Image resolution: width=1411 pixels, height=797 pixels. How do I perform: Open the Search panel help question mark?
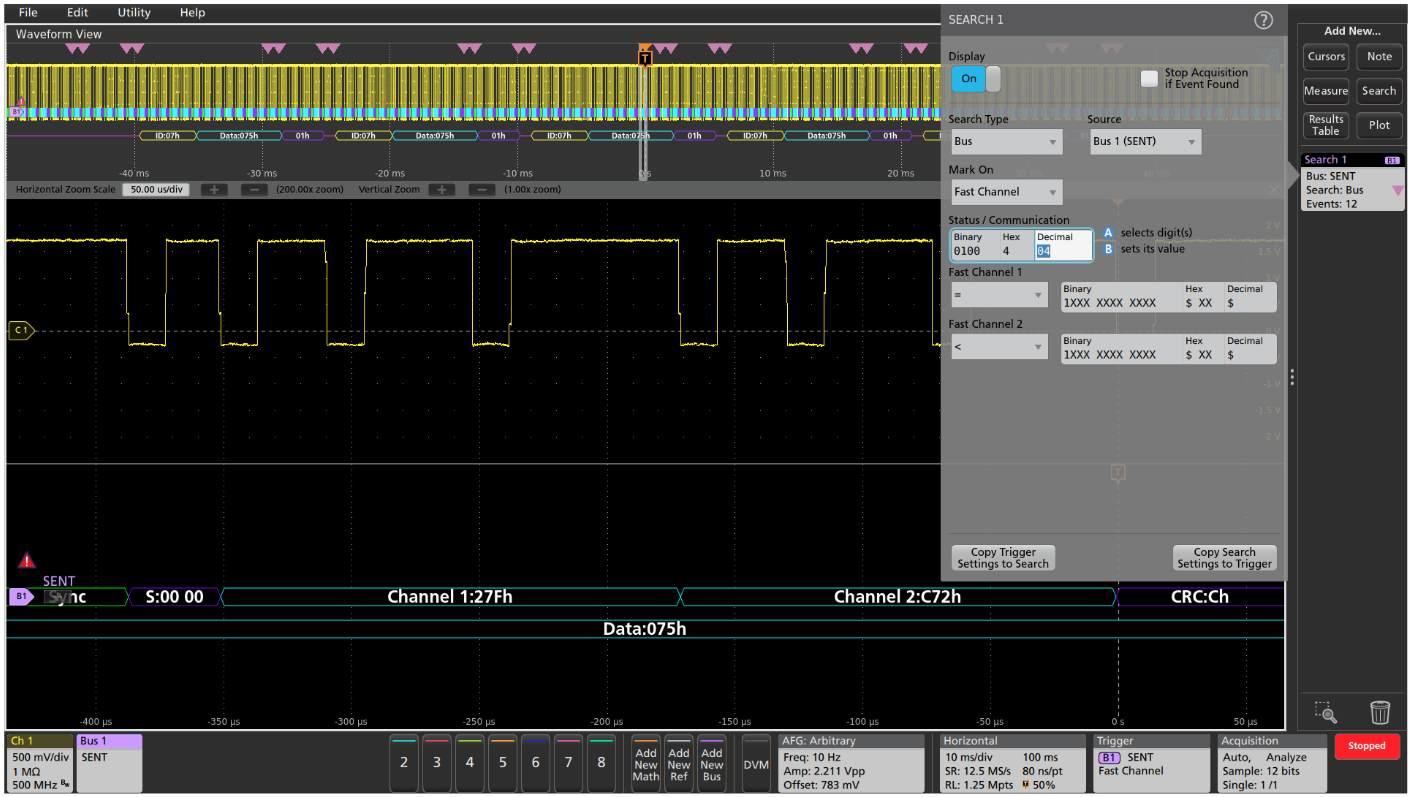pyautogui.click(x=1263, y=20)
